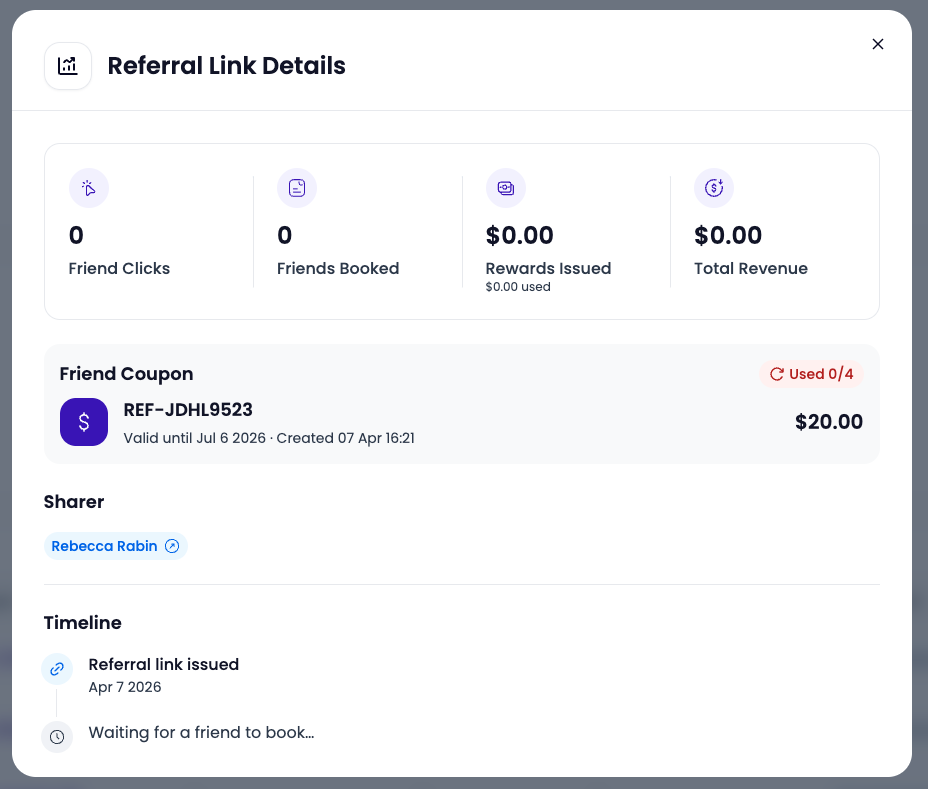This screenshot has width=928, height=789.
Task: Click the Used 0/4 badge
Action: click(x=811, y=374)
